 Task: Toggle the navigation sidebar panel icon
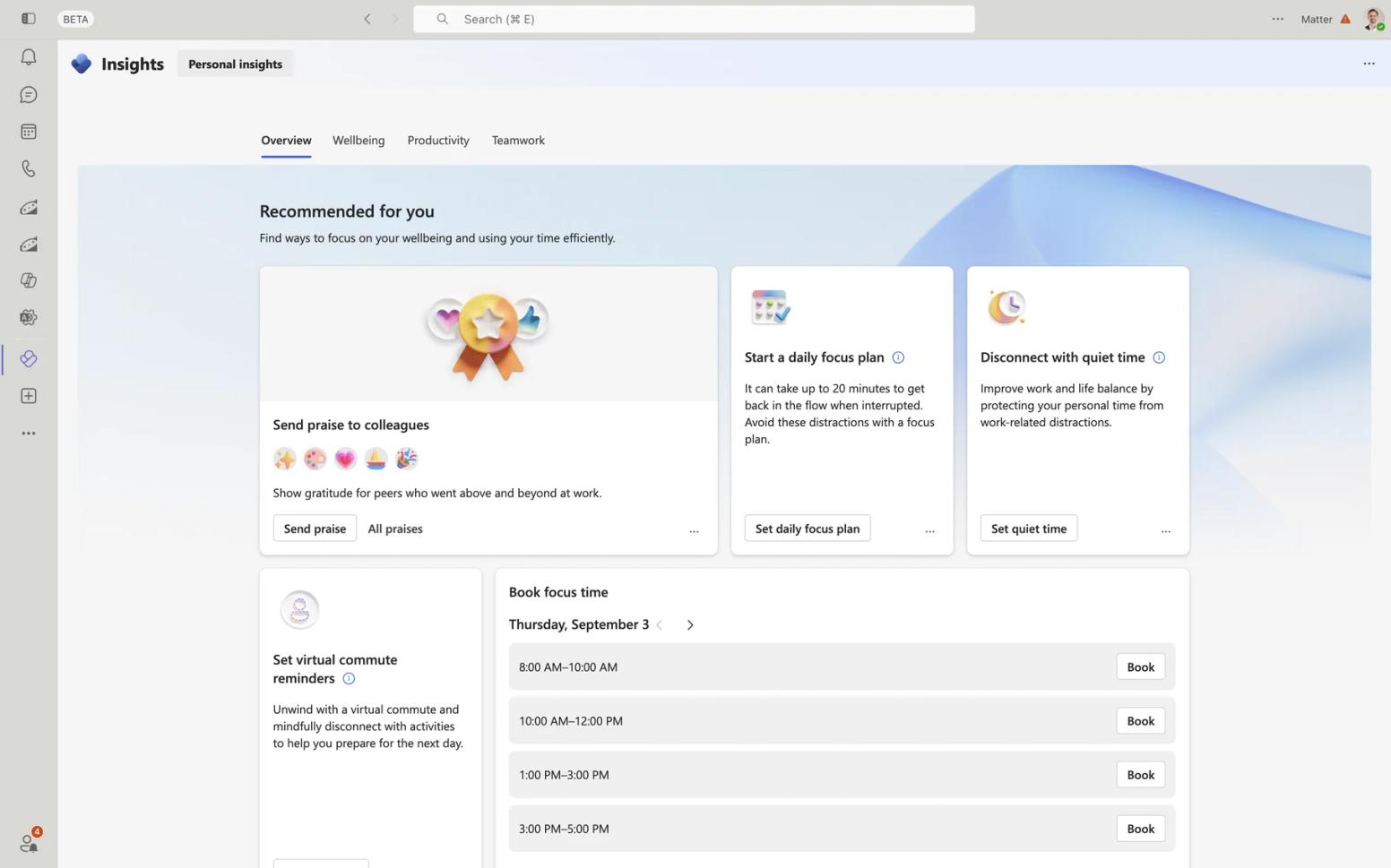pyautogui.click(x=29, y=19)
